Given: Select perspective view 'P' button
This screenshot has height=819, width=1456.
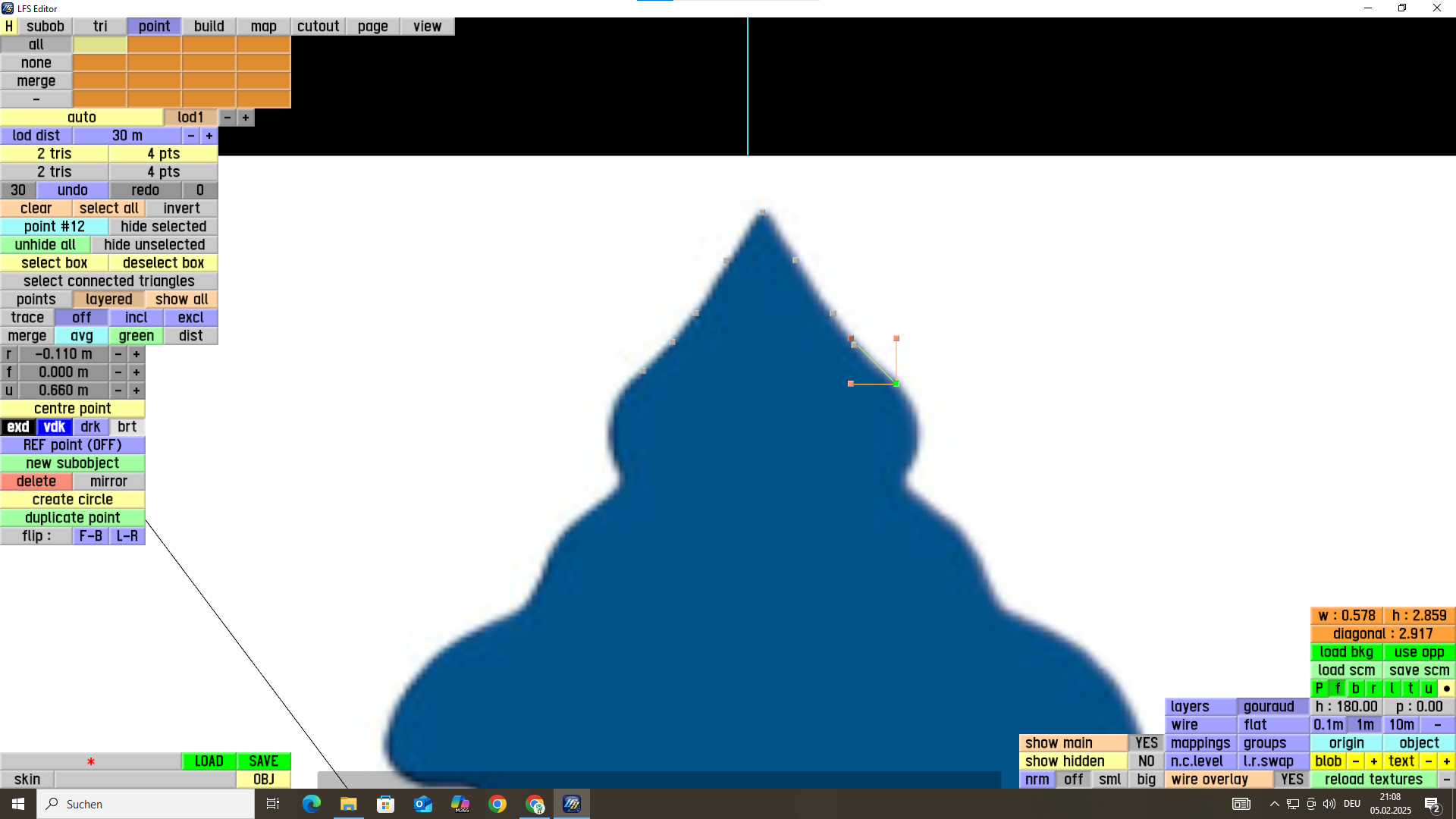Looking at the screenshot, I should (1319, 689).
